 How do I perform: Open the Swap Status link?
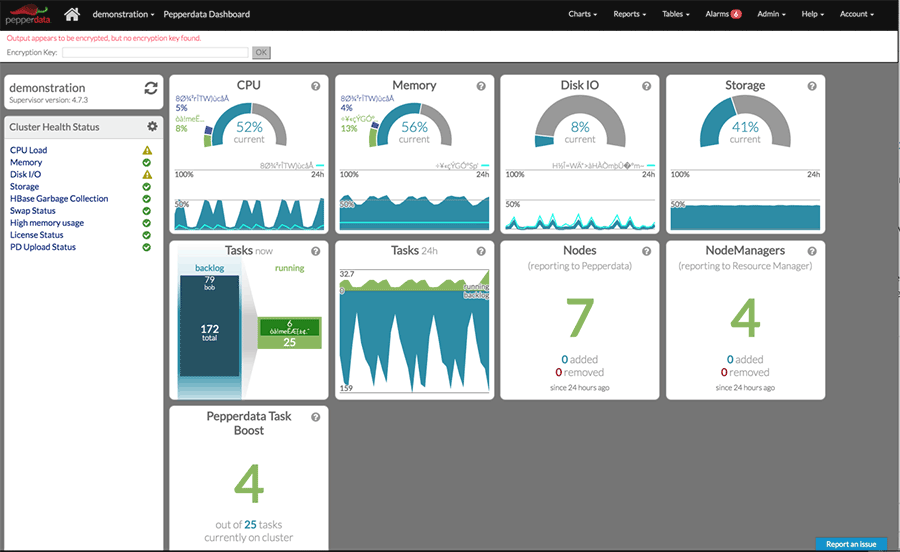(33, 211)
